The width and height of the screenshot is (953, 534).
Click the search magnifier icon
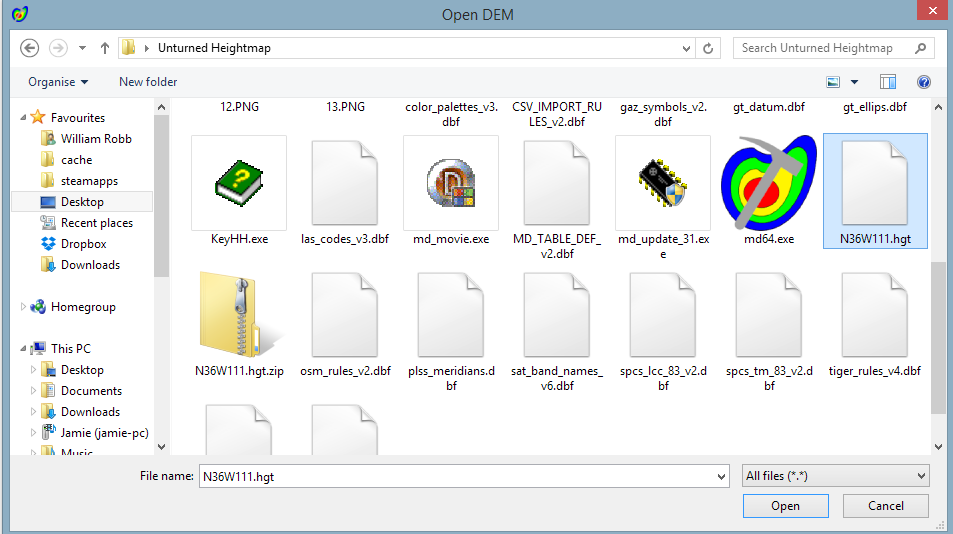pos(921,48)
